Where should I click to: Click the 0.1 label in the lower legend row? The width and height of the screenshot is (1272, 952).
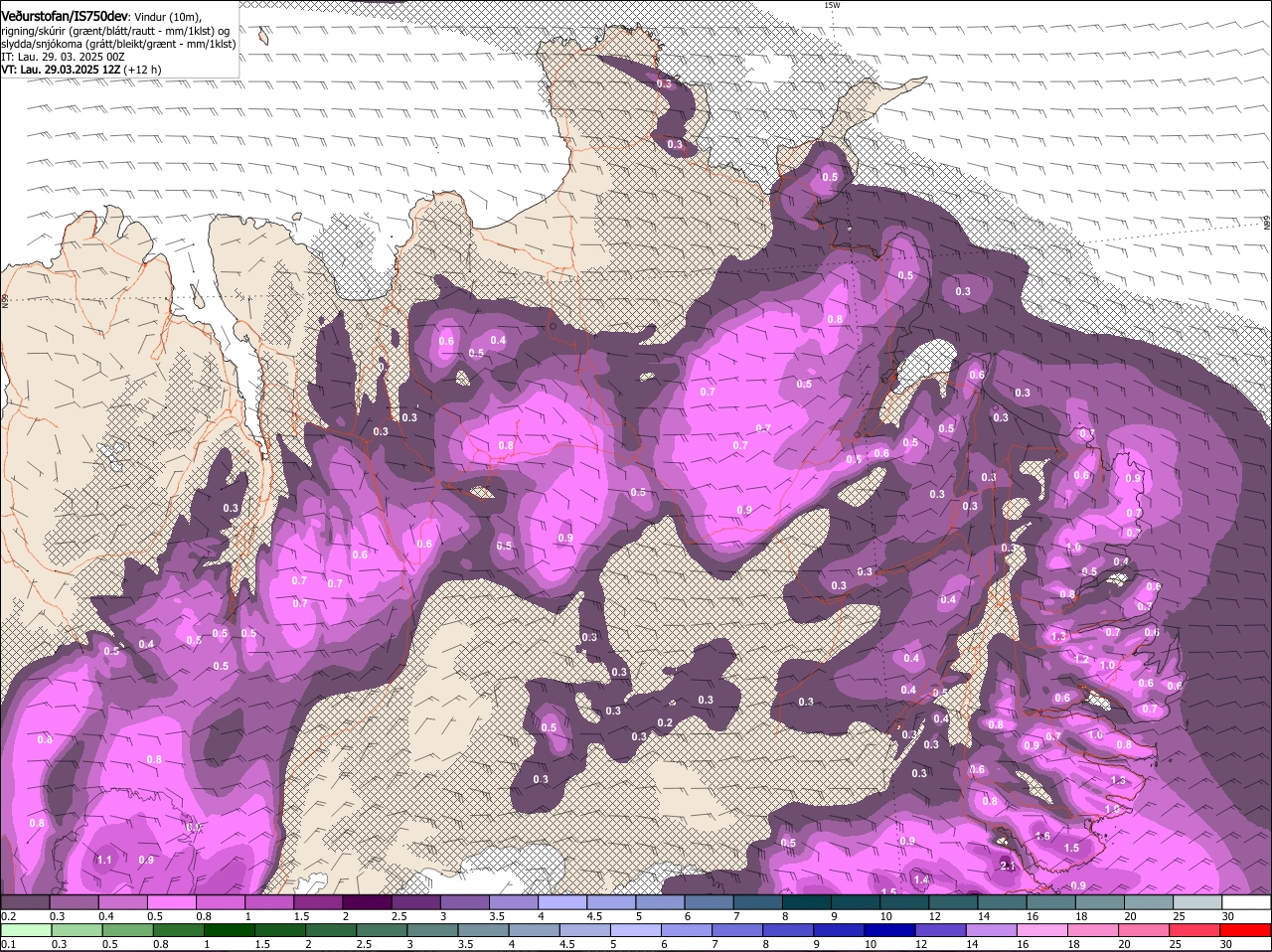9,943
